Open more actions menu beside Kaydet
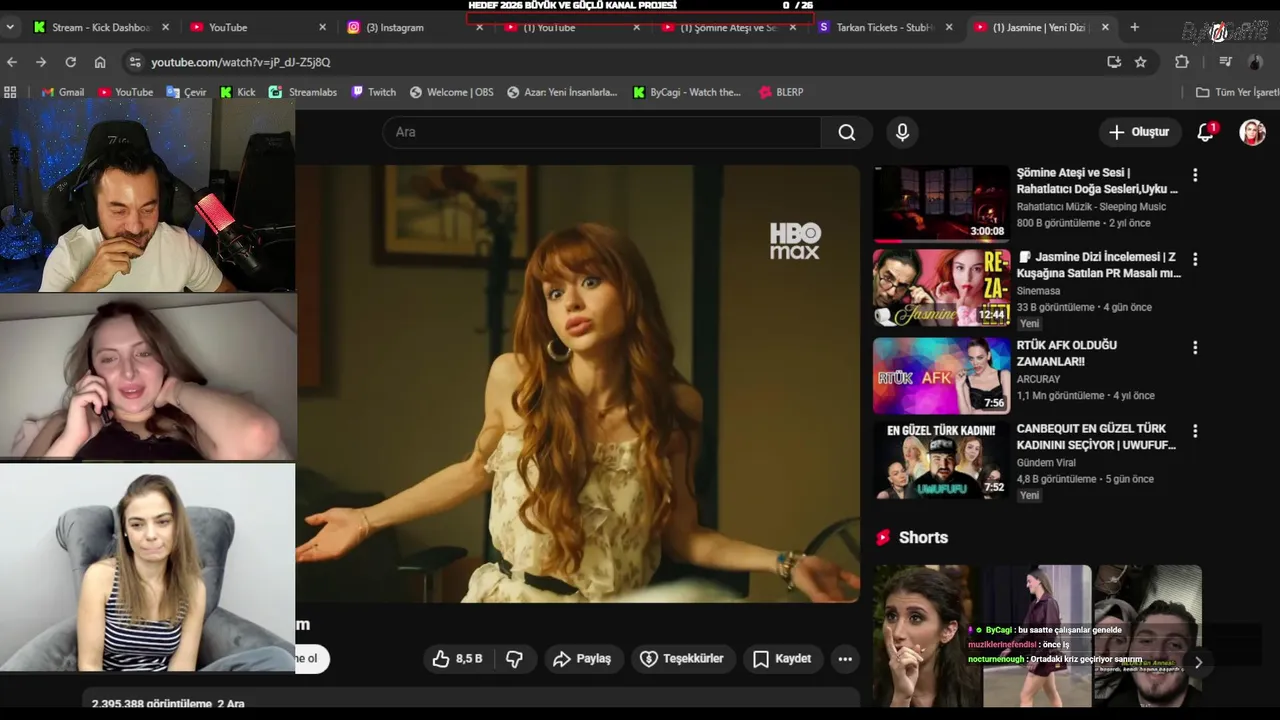1280x720 pixels. coord(845,659)
